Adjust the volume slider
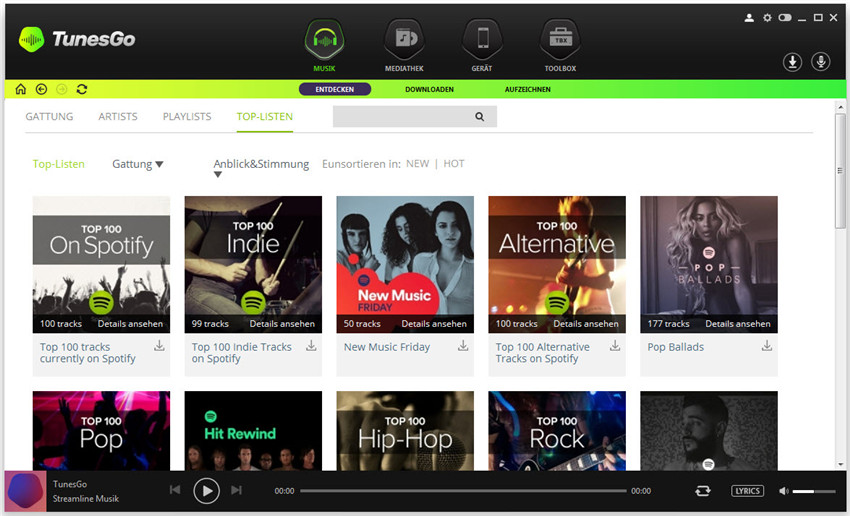Screen dimensions: 850x516 tap(814, 491)
